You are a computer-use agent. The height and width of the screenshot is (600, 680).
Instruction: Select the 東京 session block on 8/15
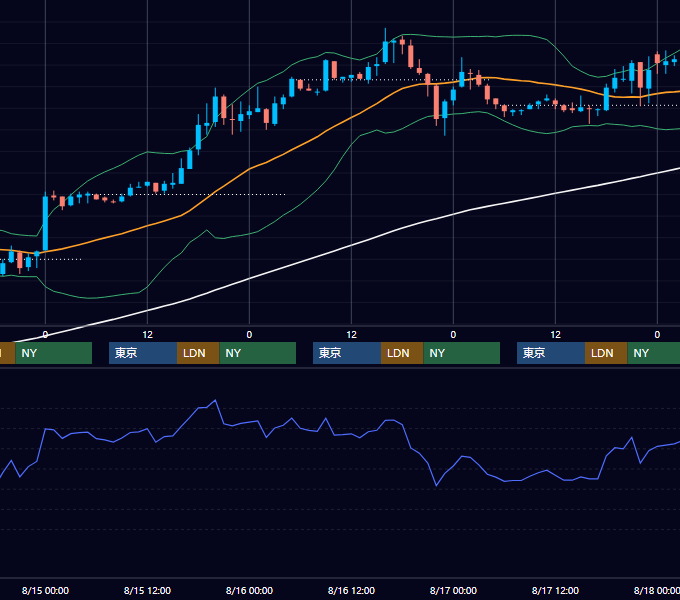pos(143,353)
